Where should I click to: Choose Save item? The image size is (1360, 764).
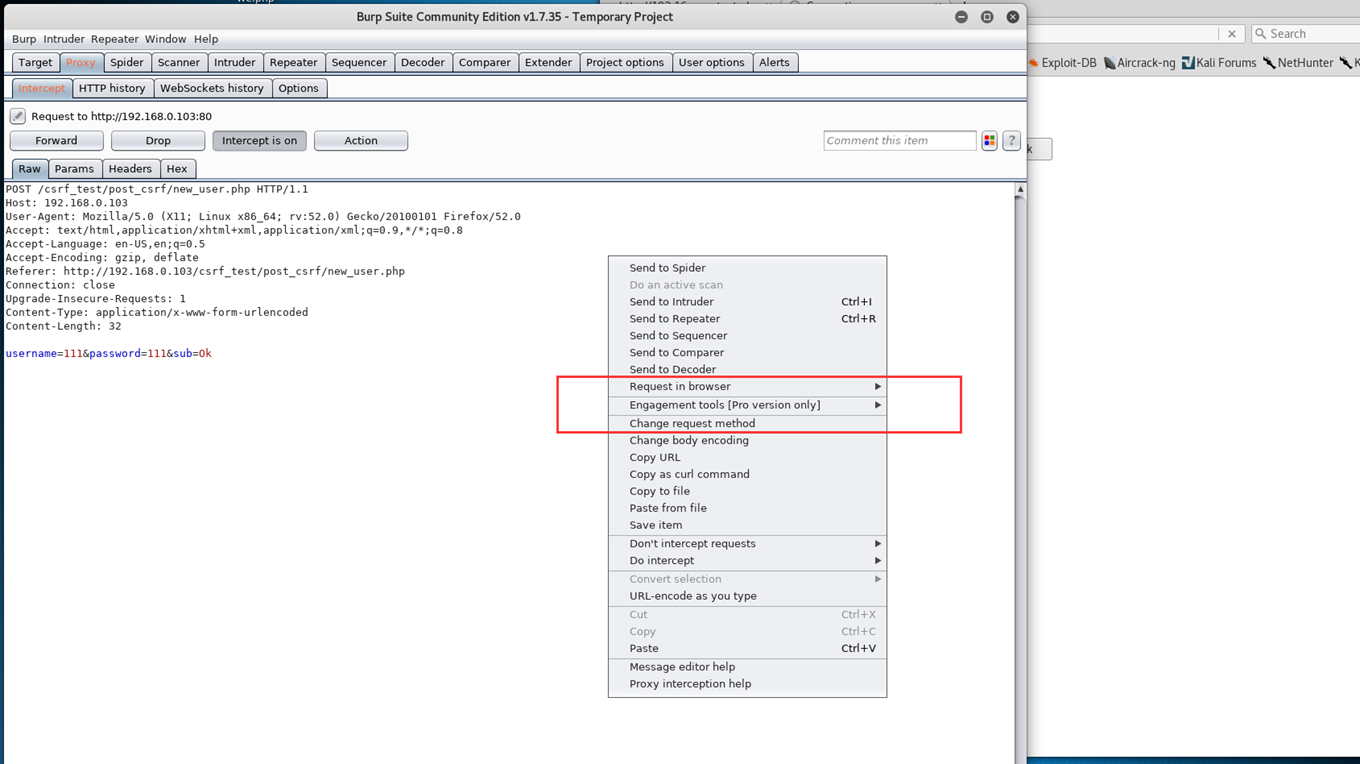point(747,525)
